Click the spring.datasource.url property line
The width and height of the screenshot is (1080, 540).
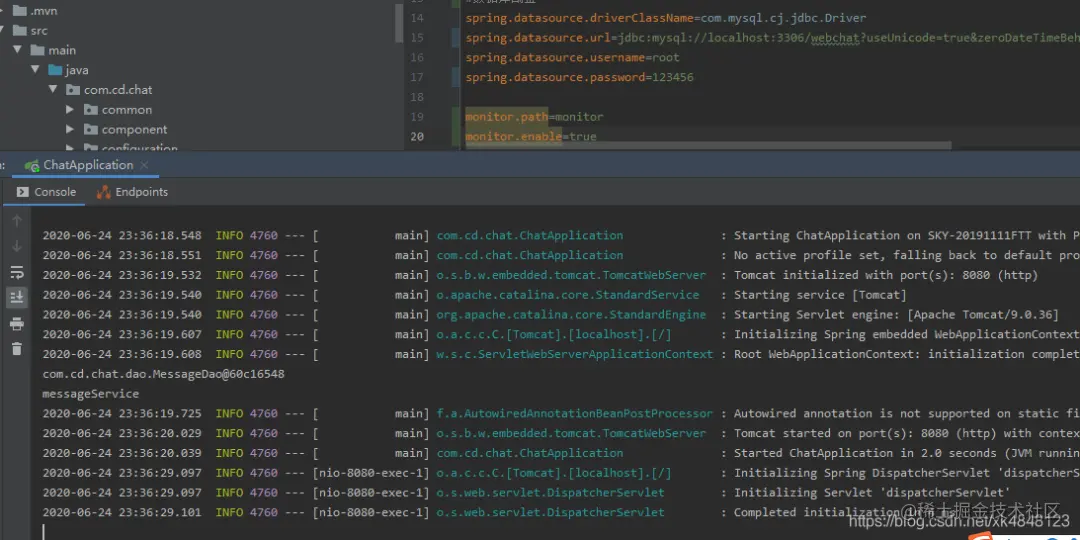[x=772, y=38]
